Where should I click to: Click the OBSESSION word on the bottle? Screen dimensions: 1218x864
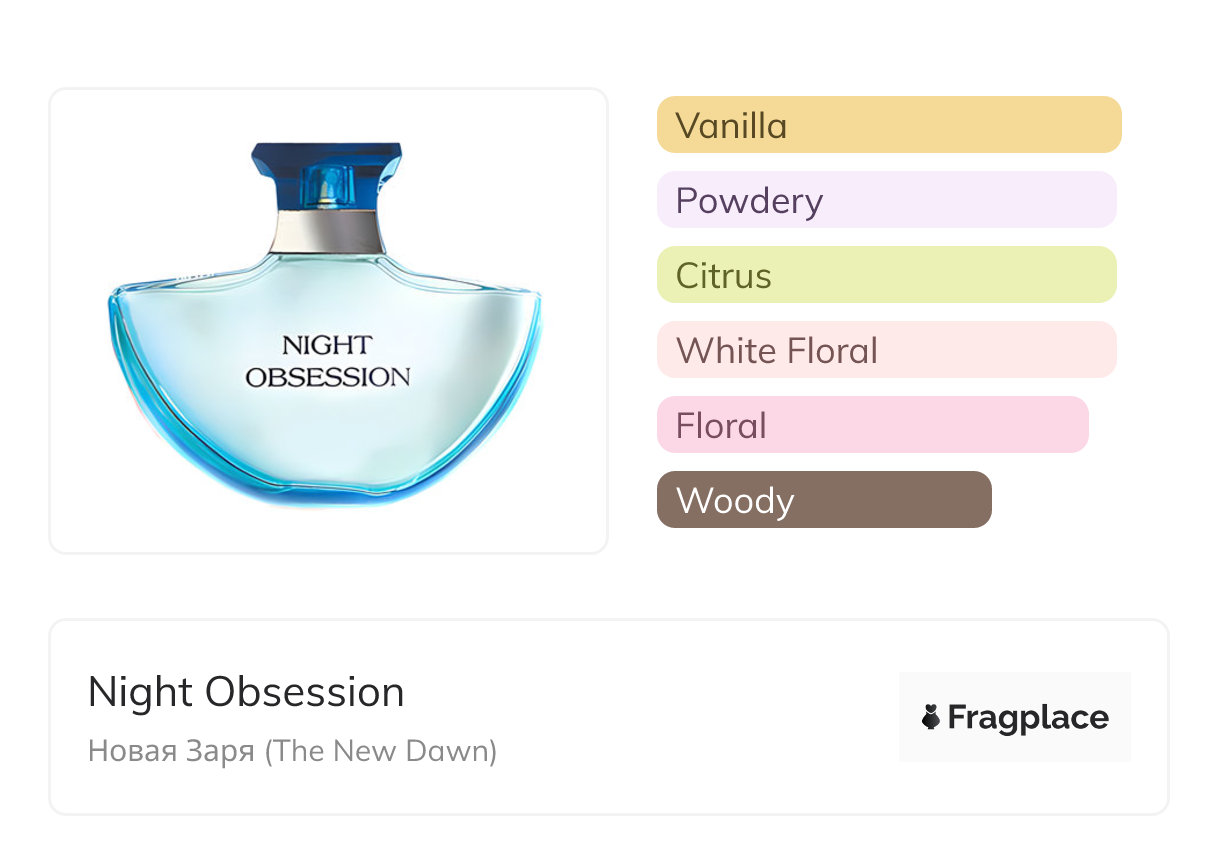(x=328, y=377)
